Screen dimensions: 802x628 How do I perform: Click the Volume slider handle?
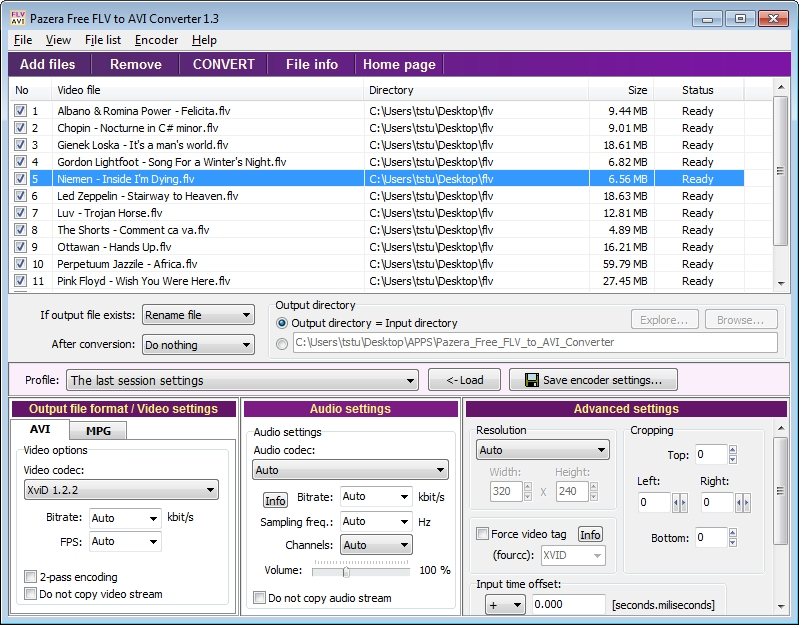(x=346, y=571)
